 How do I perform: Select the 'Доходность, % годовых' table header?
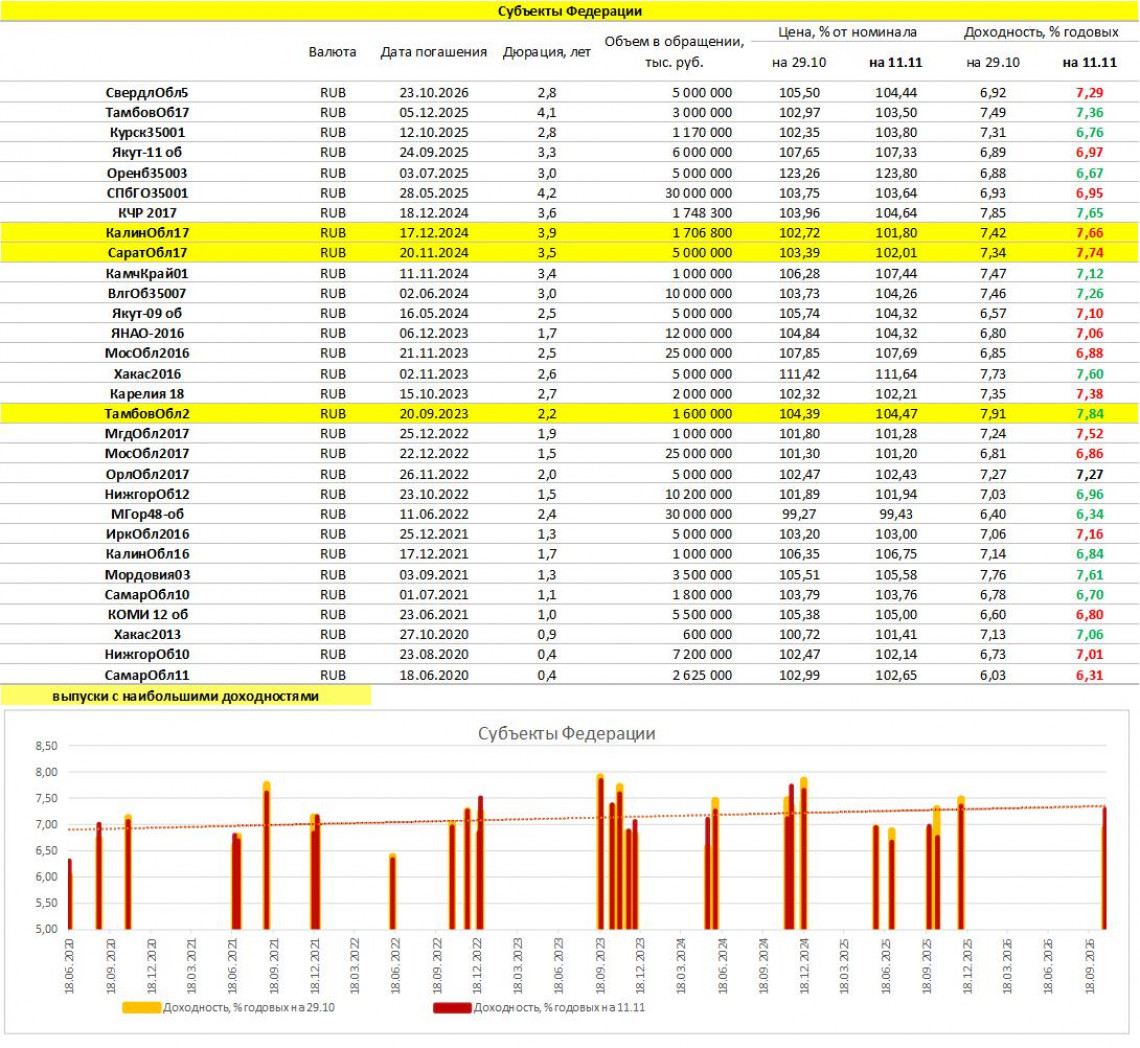pos(1040,33)
